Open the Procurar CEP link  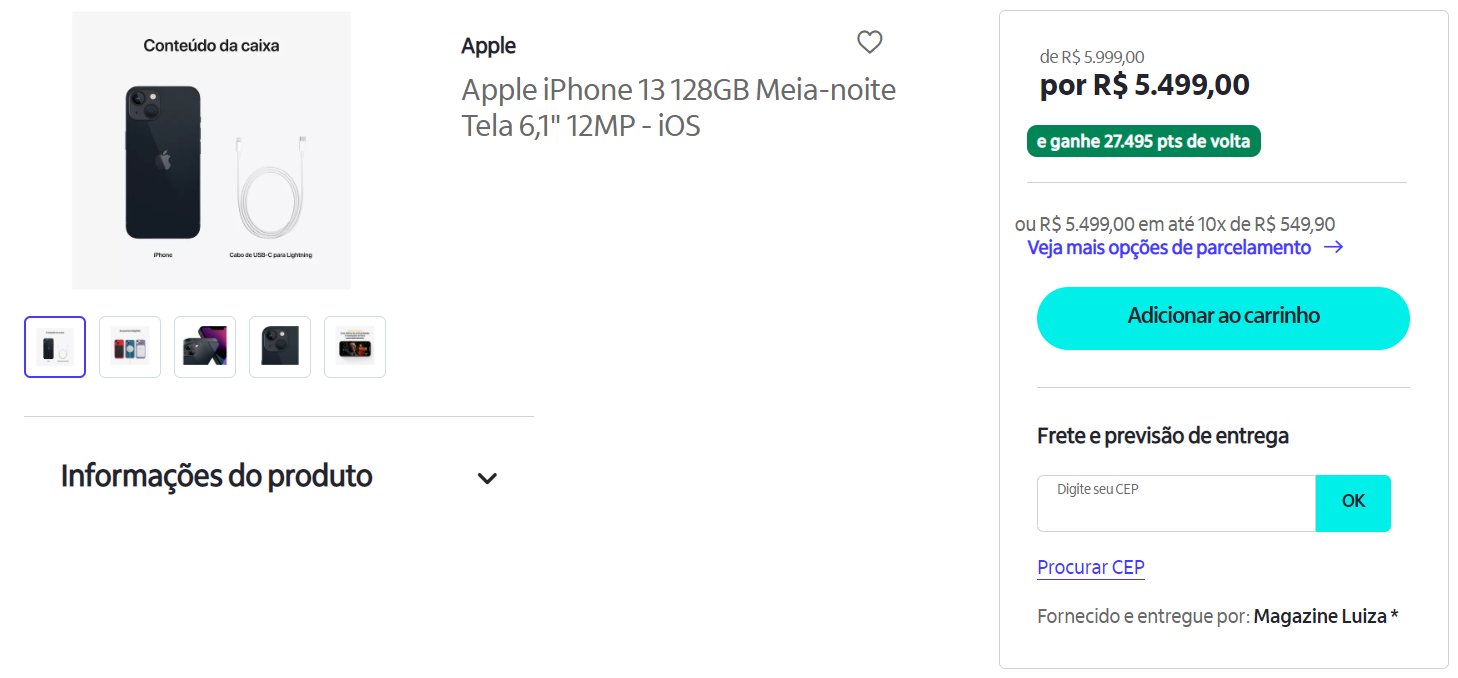click(x=1091, y=567)
